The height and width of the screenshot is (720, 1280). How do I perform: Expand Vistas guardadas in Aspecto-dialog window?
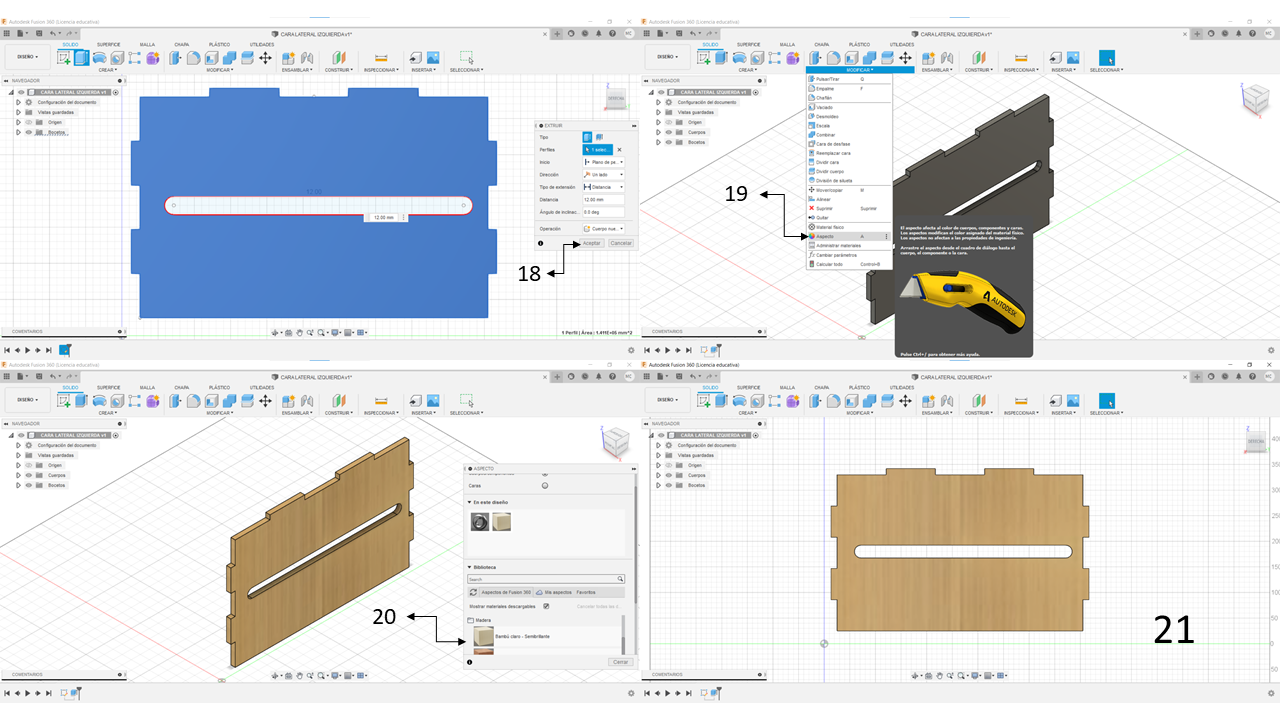coord(18,455)
